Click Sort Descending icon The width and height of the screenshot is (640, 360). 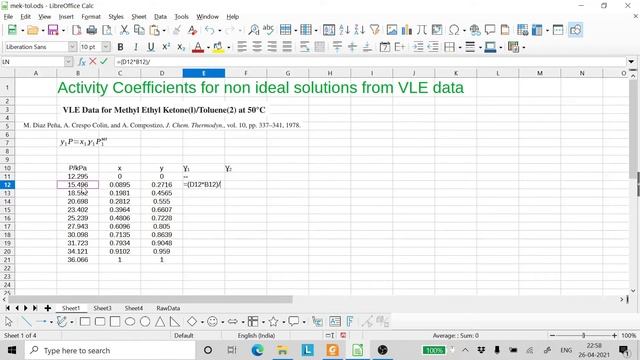(x=360, y=30)
